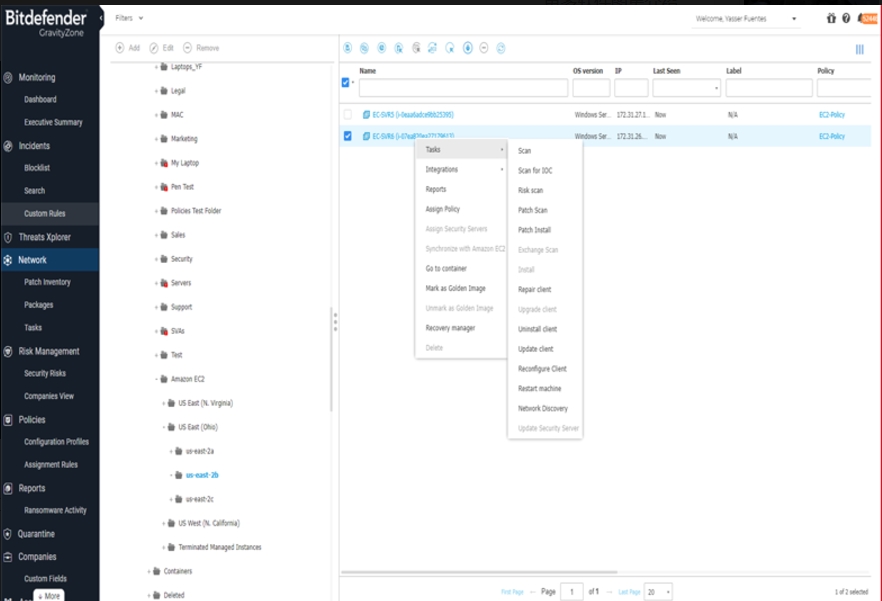882x601 pixels.
Task: Click the Delete (minus circle) icon in the toolbar
Action: tap(483, 47)
